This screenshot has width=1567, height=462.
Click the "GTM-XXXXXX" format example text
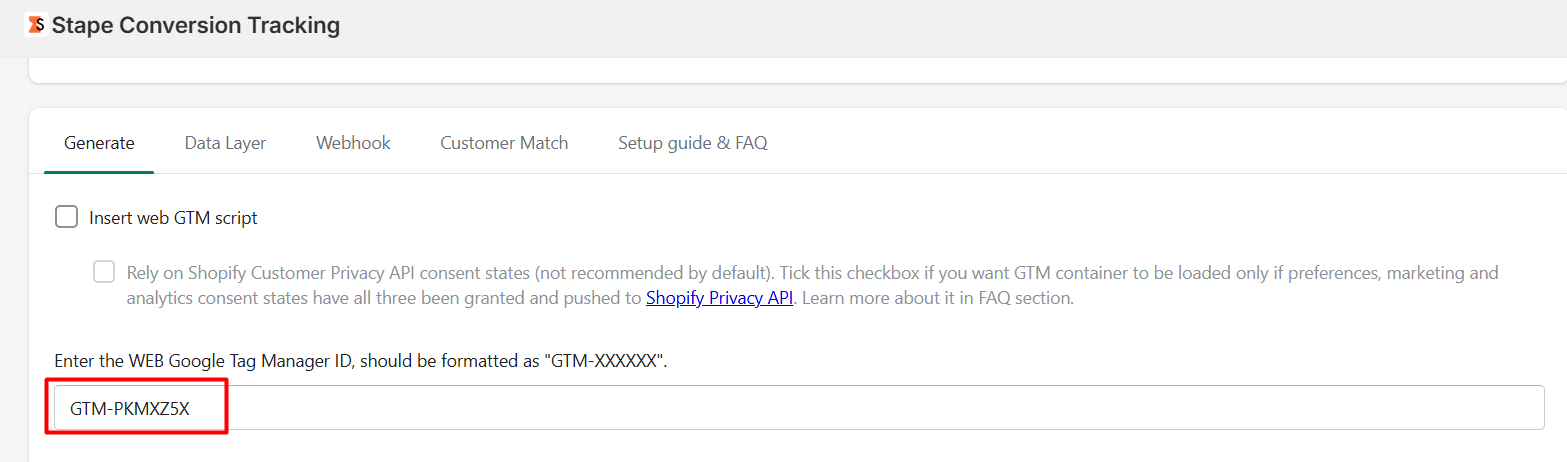[604, 361]
